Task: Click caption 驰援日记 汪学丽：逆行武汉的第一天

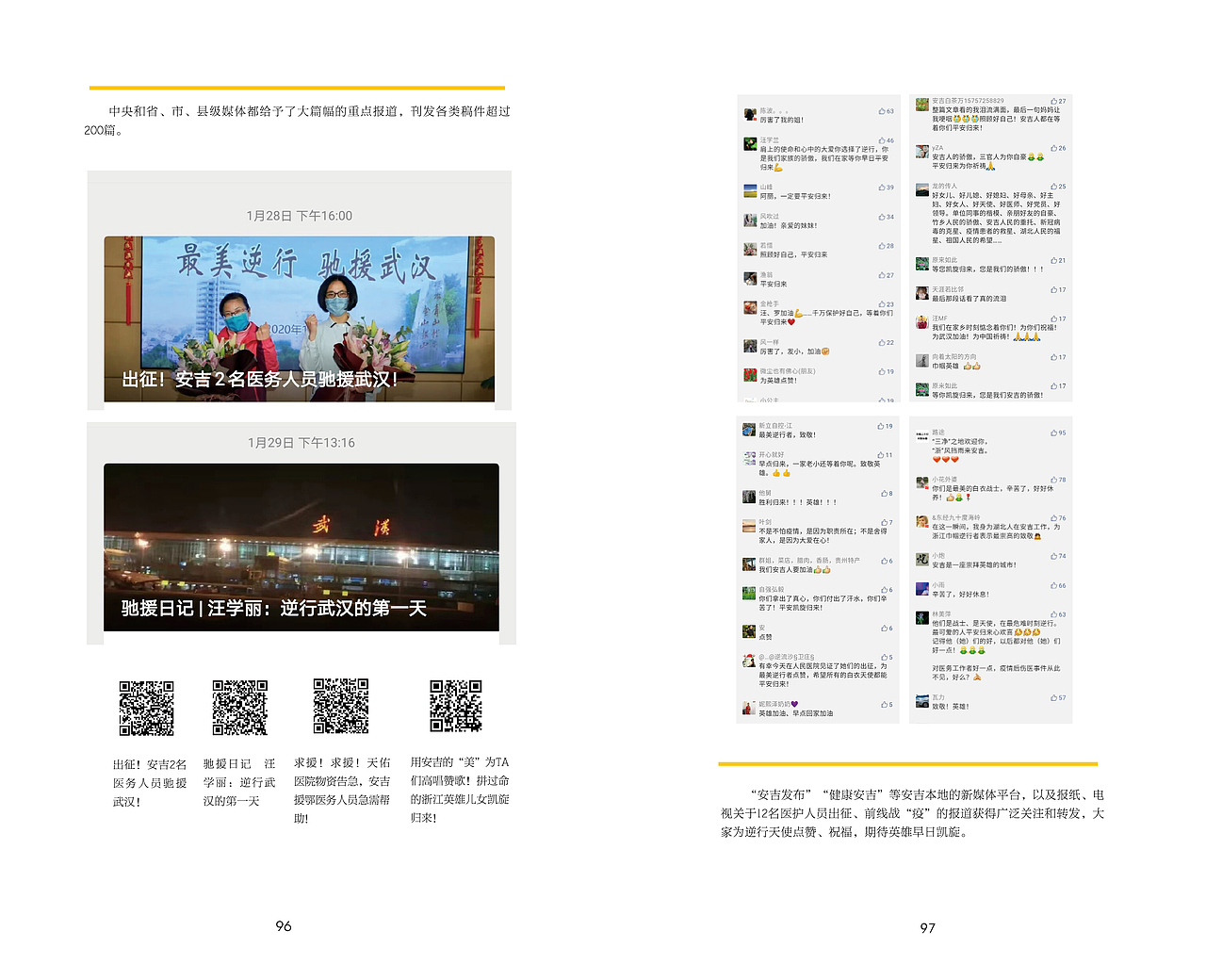Action: [239, 782]
